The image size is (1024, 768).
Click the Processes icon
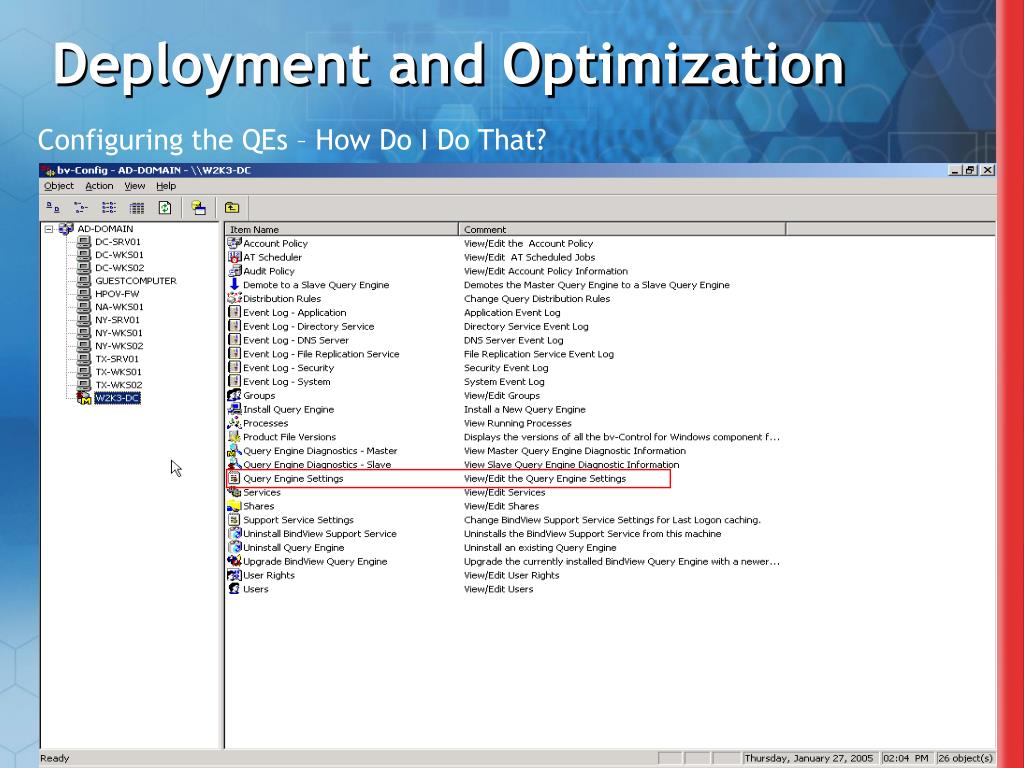point(234,423)
